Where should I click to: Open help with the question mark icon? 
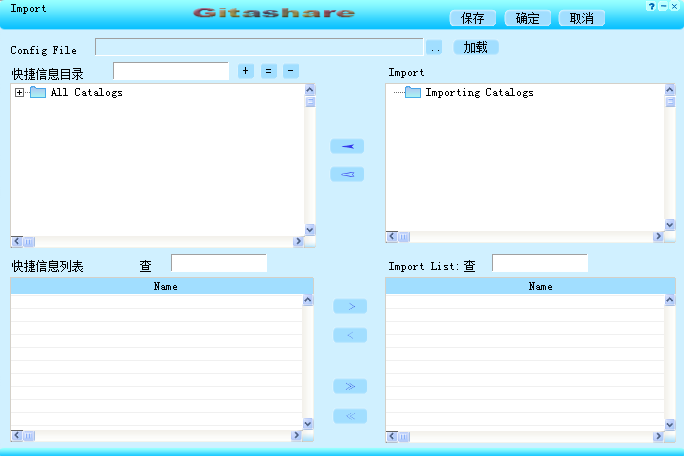(x=651, y=6)
